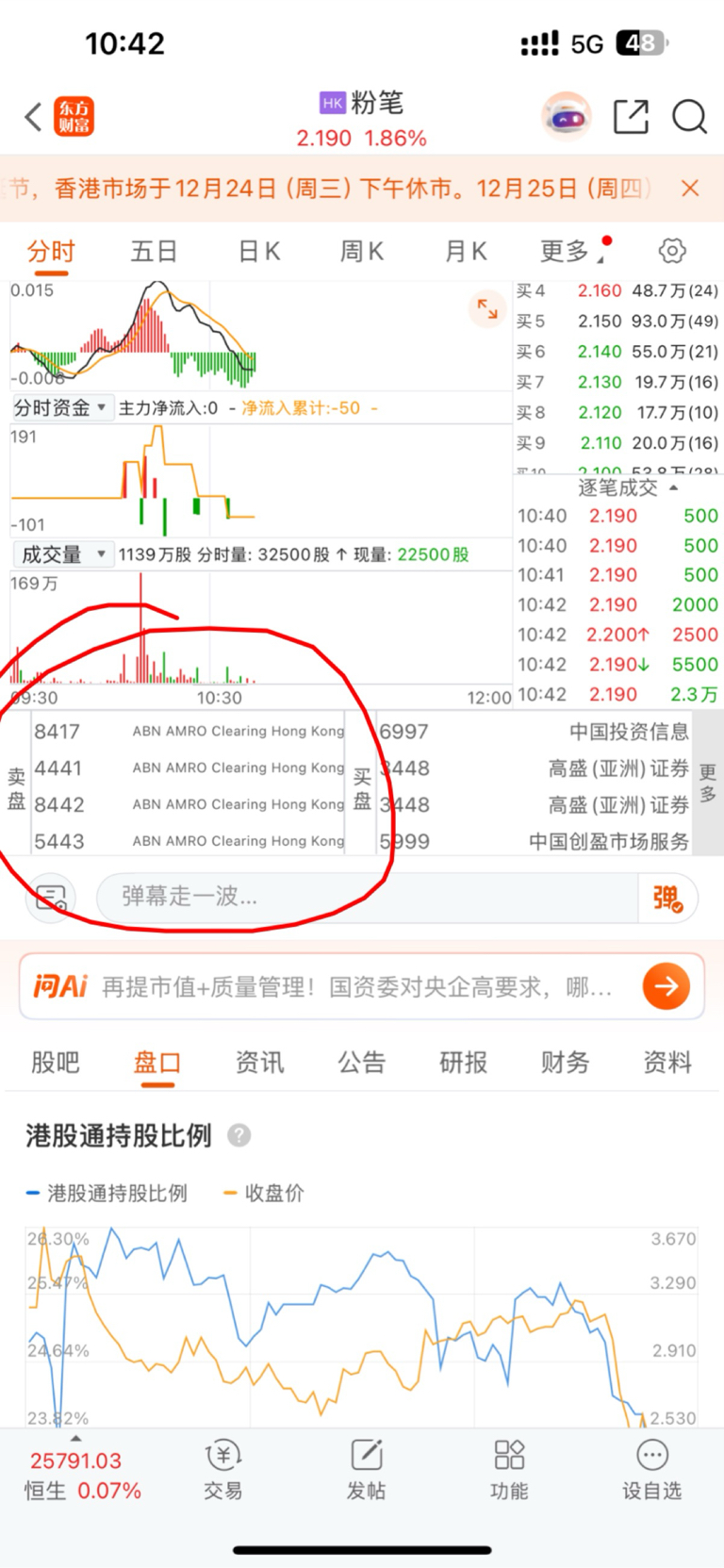Viewport: 724px width, 1568px height.
Task: Tap the intraday MACD chart
Action: pyautogui.click(x=260, y=335)
